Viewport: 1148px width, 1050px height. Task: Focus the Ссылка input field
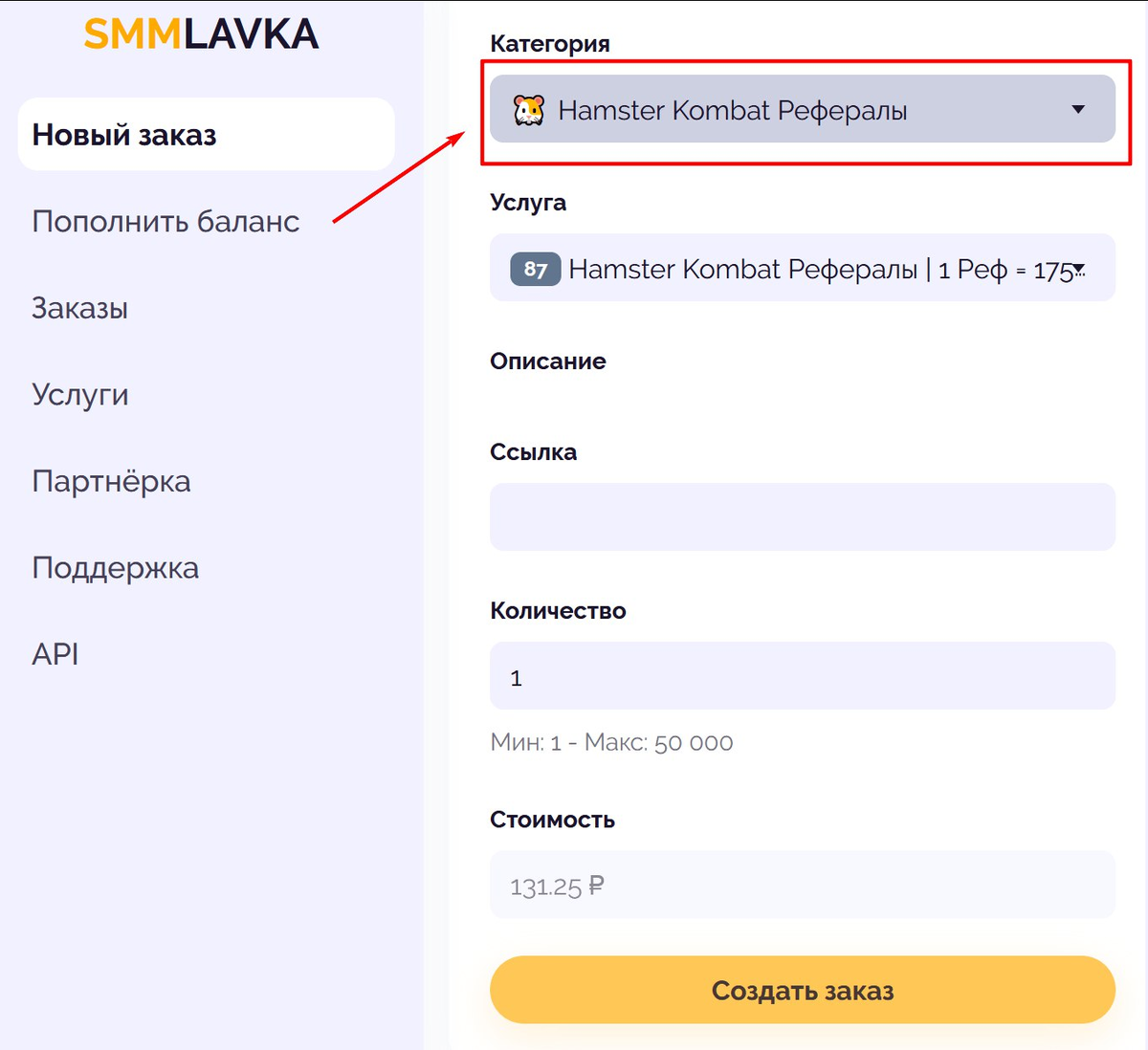(803, 517)
